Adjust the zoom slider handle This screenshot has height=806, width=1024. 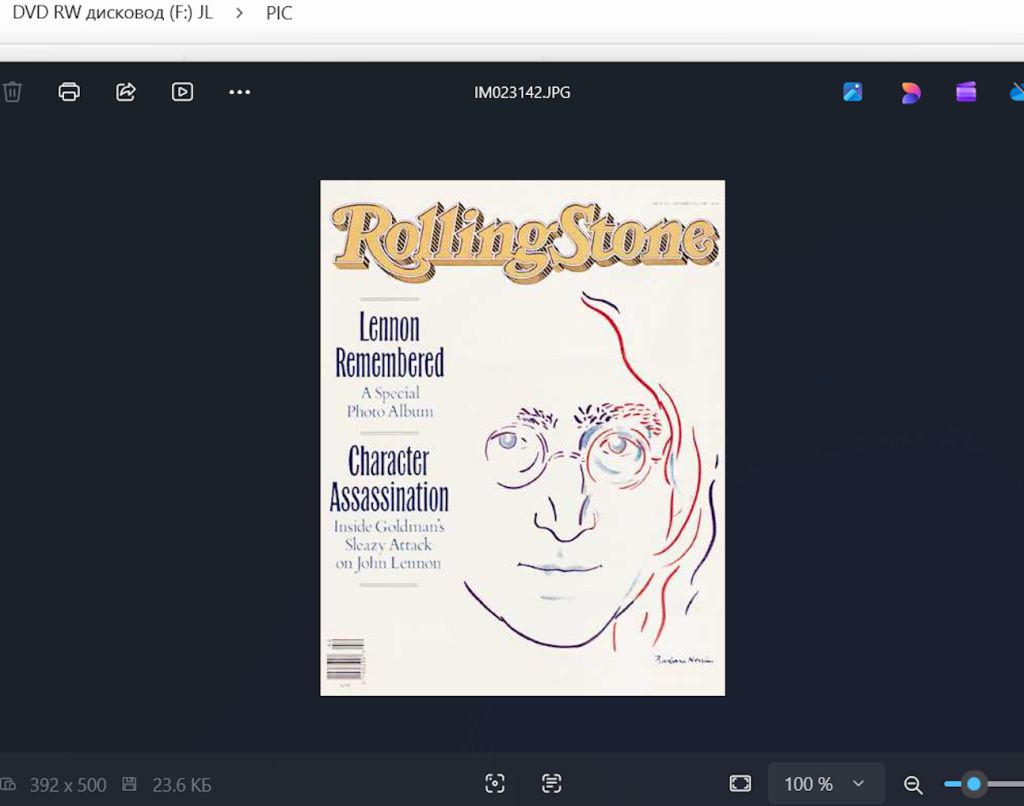974,783
